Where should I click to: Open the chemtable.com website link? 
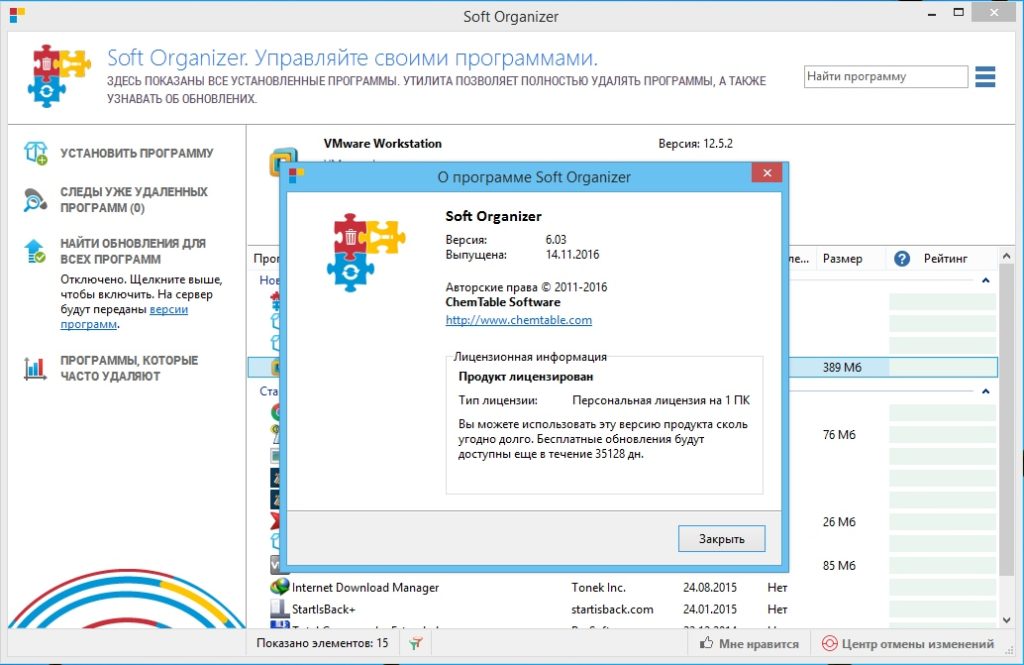[519, 320]
